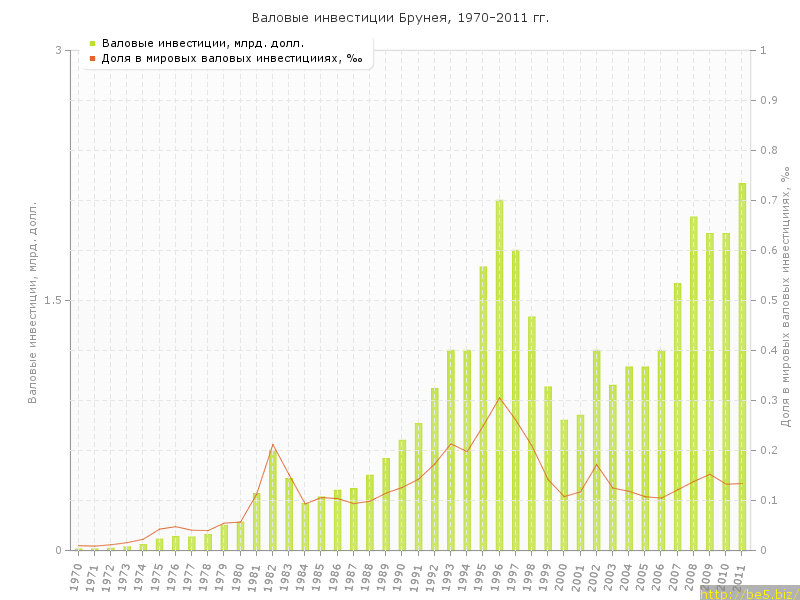This screenshot has width=800, height=600.
Task: Click the orange legend marker for Доля в мировых
Action: [92, 58]
